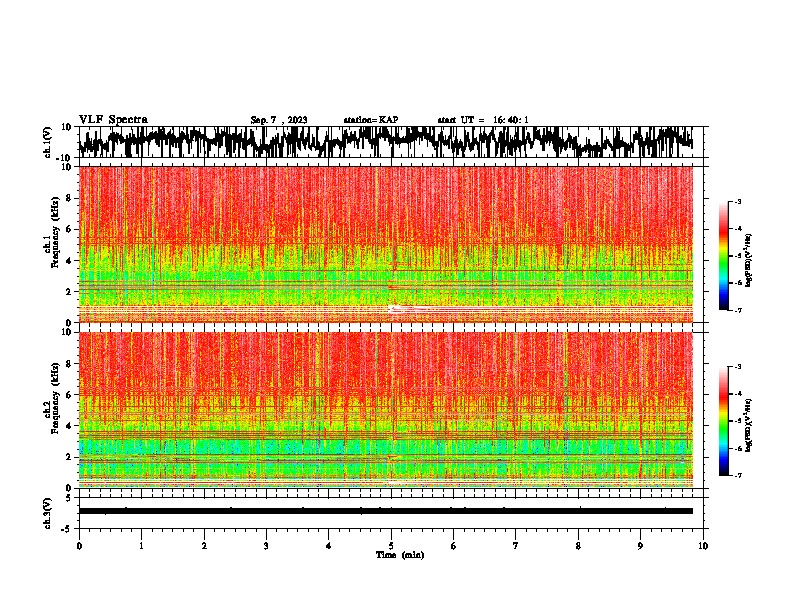This screenshot has height=612, width=792.
Task: Click the time axis tick label "5"
Action: 391,546
